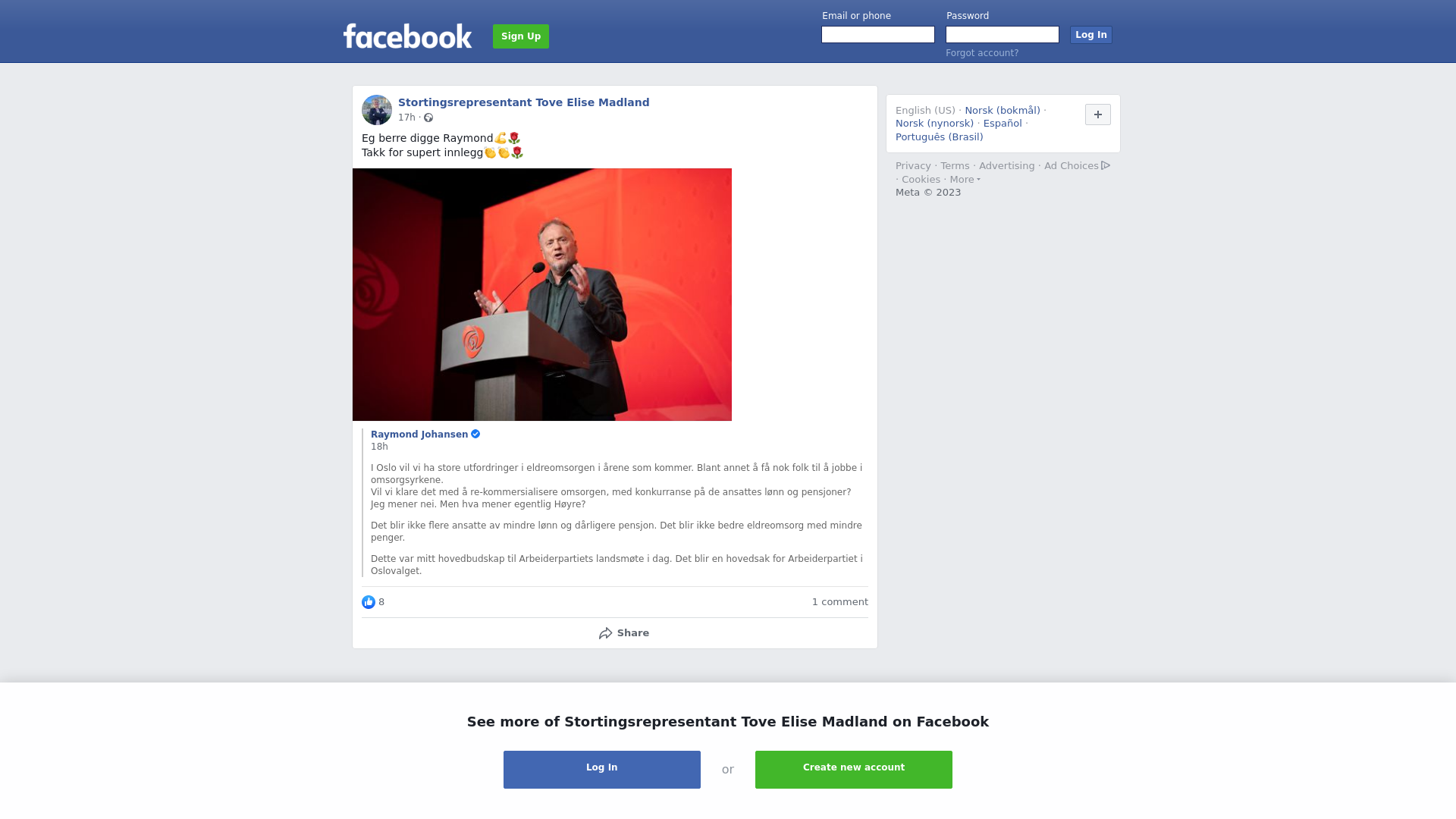
Task: Click the Share arrow icon under the post
Action: [x=605, y=633]
